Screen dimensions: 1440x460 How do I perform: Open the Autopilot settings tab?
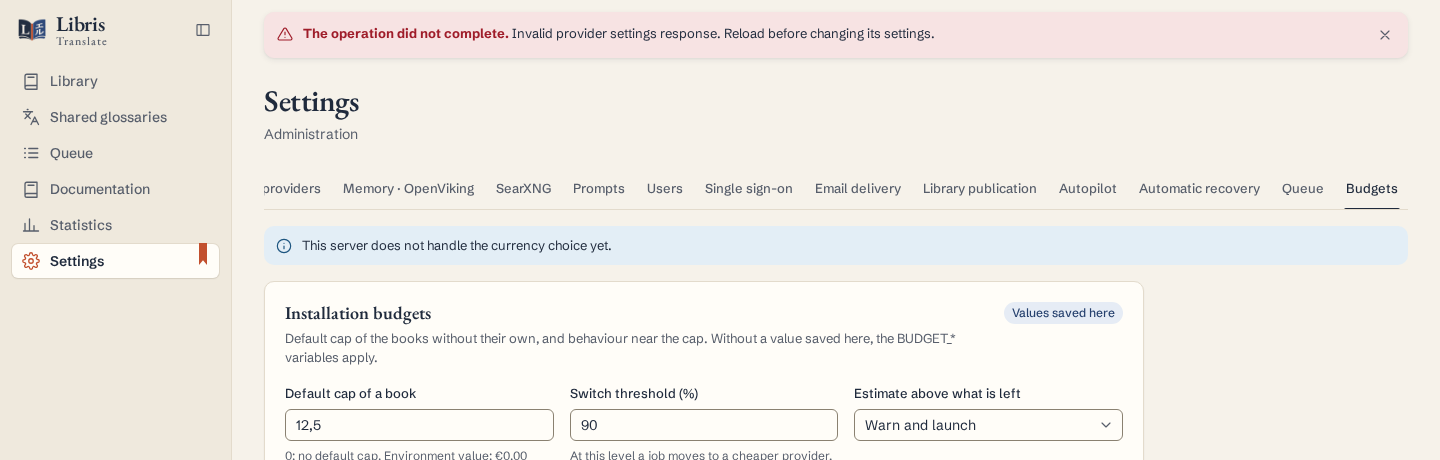pos(1088,188)
